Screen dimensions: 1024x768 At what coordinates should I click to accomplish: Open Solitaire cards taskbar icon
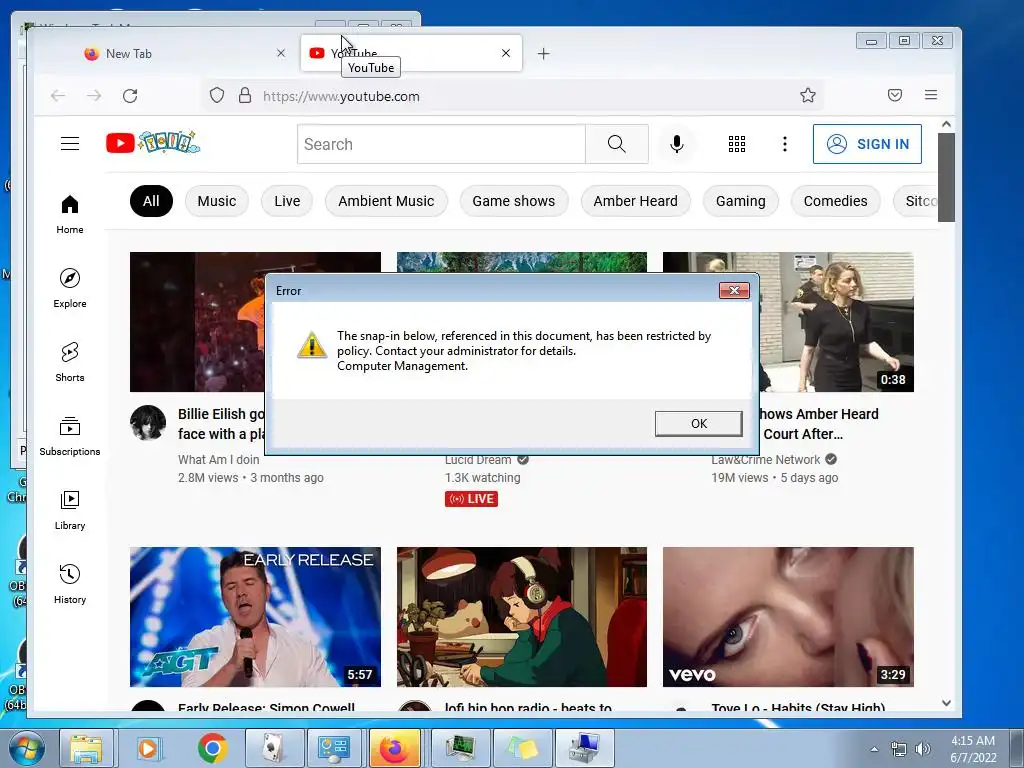coord(272,748)
